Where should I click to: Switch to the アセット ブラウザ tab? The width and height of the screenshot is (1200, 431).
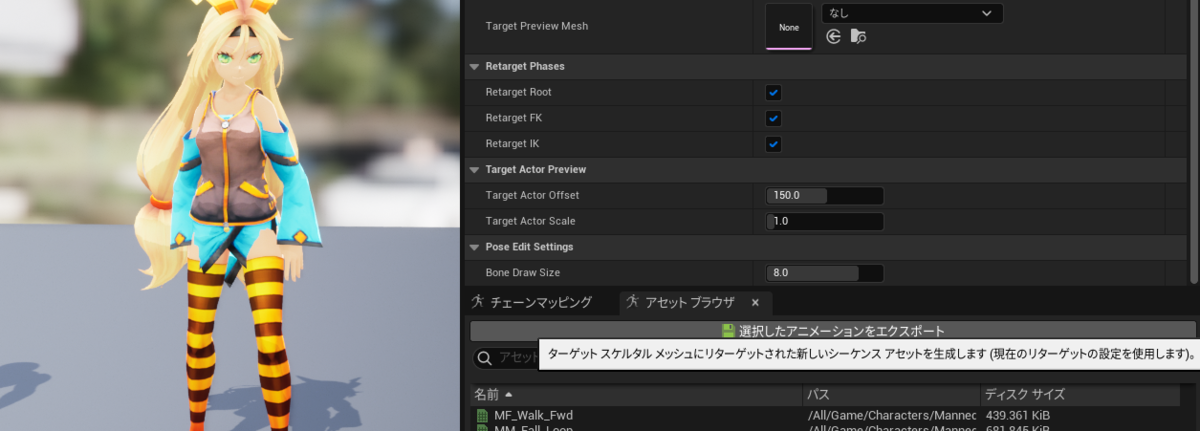pyautogui.click(x=695, y=302)
